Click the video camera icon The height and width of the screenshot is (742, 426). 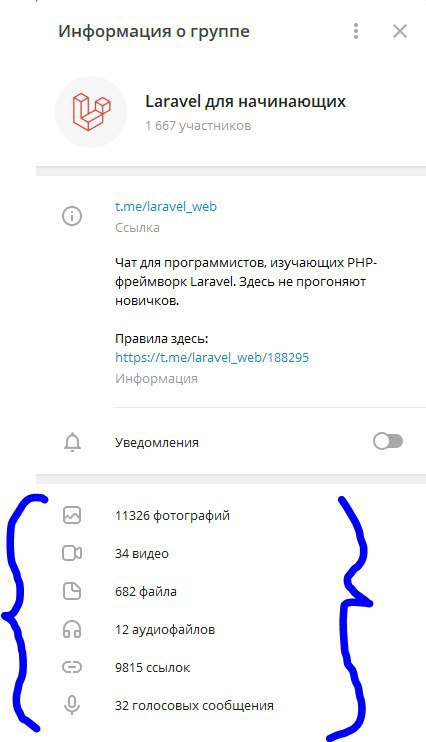click(x=72, y=553)
